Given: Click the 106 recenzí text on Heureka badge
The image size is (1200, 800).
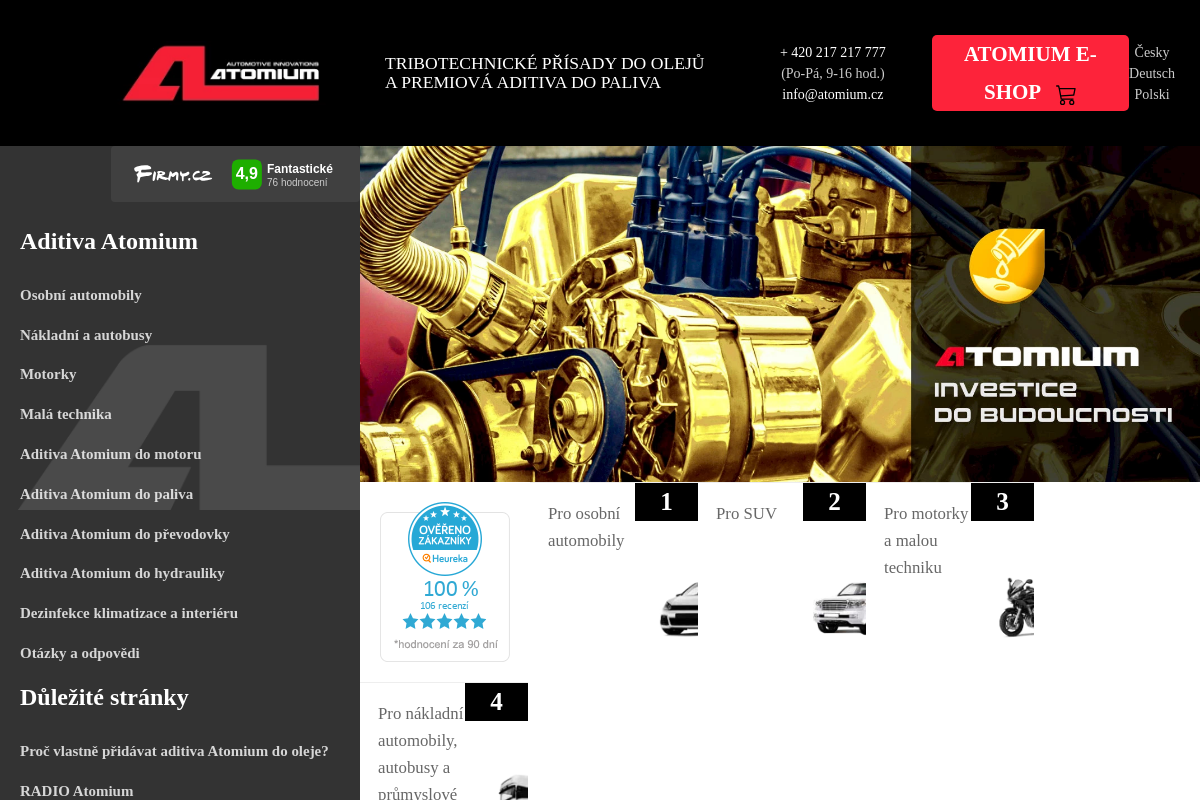Looking at the screenshot, I should 444,606.
